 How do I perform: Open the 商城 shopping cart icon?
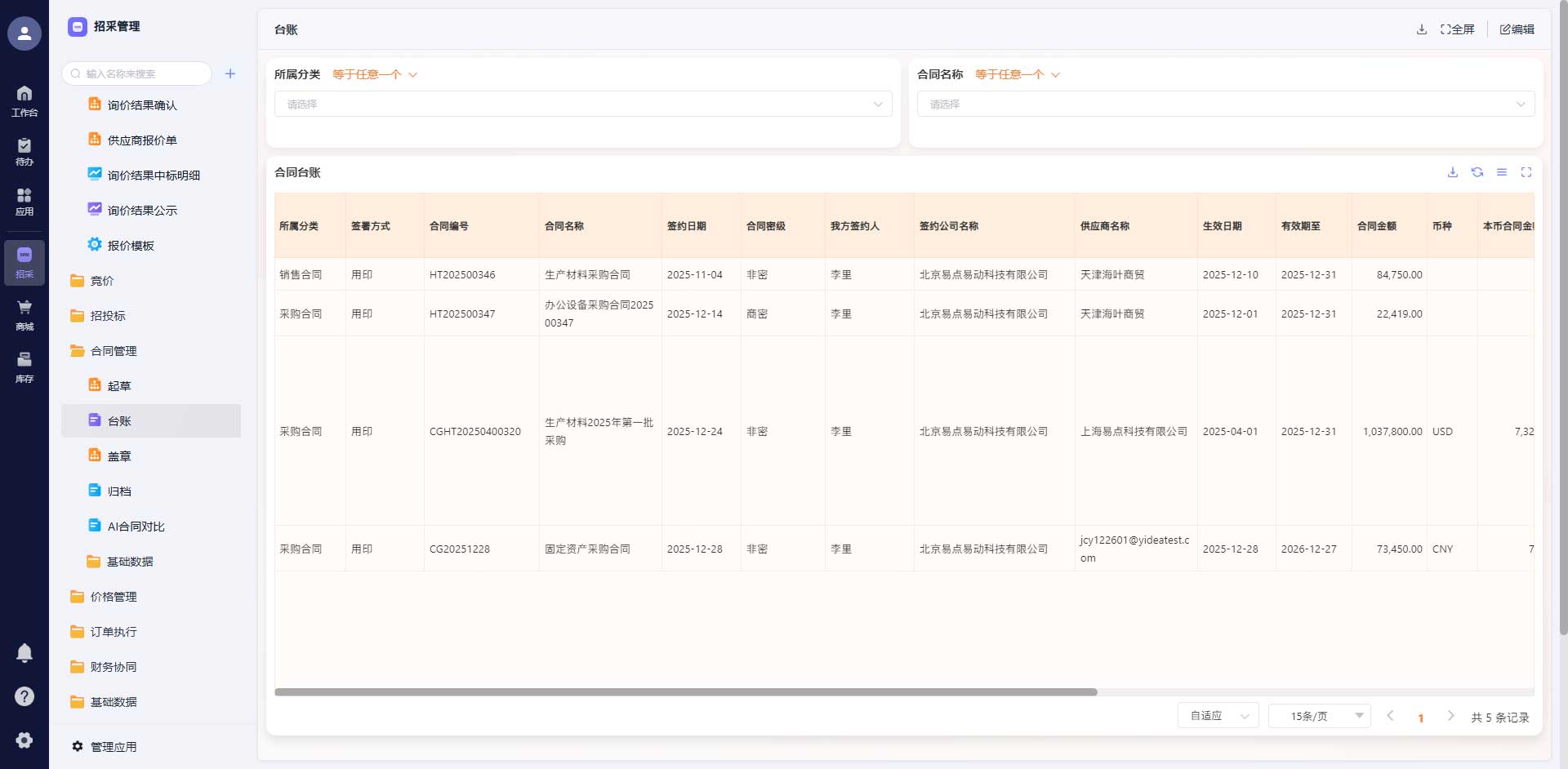[24, 315]
